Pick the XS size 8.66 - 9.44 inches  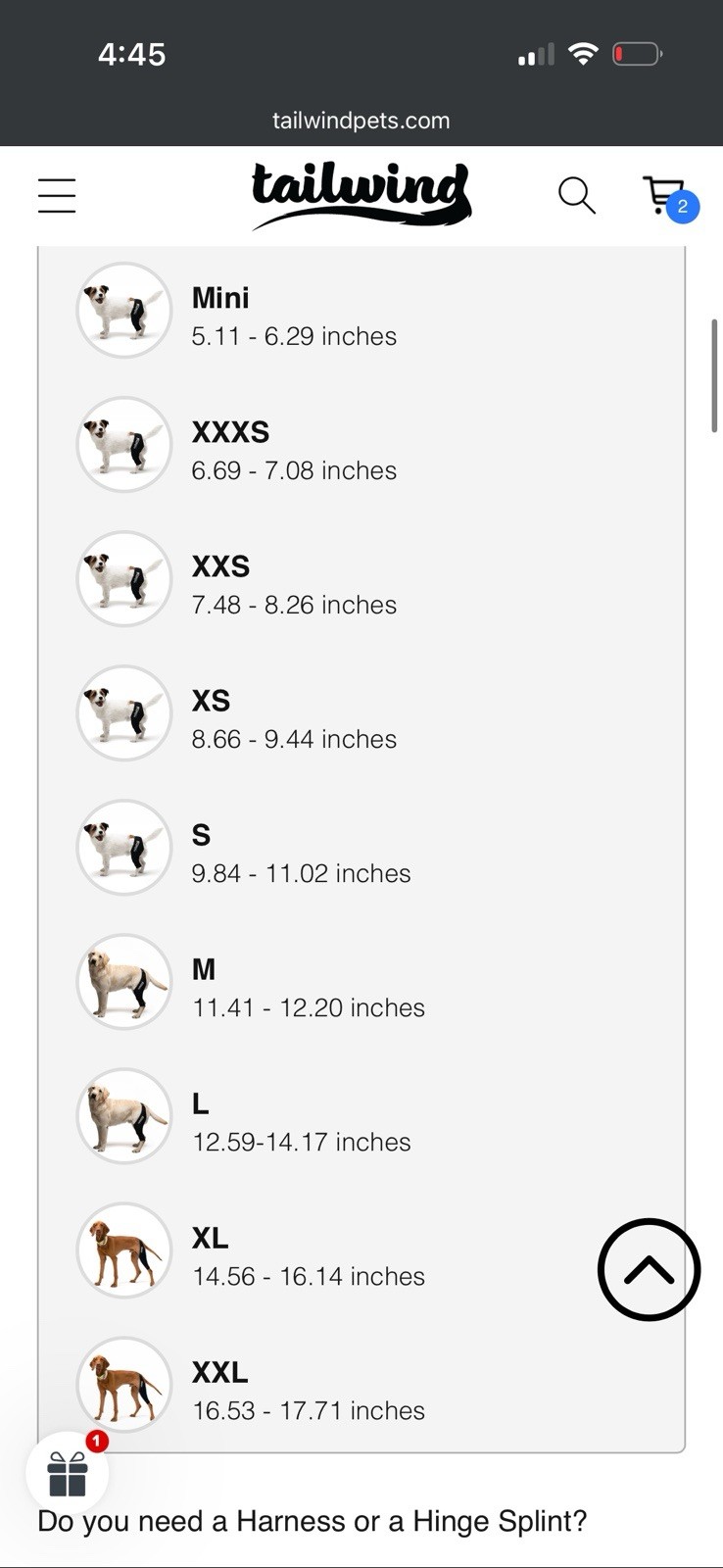tap(293, 720)
